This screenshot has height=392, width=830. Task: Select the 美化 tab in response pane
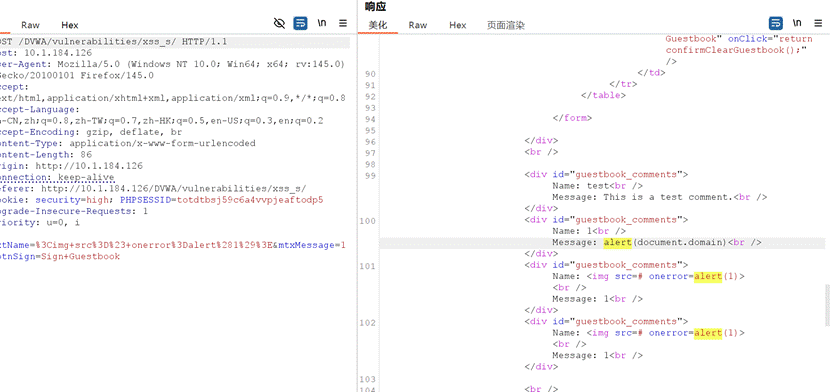point(378,25)
